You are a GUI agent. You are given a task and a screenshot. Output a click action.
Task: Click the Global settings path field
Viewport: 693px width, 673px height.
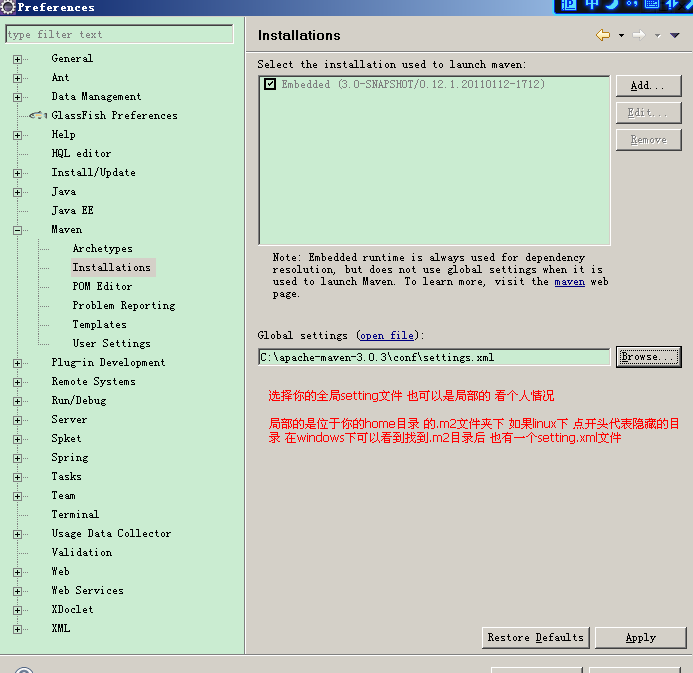[x=434, y=357]
